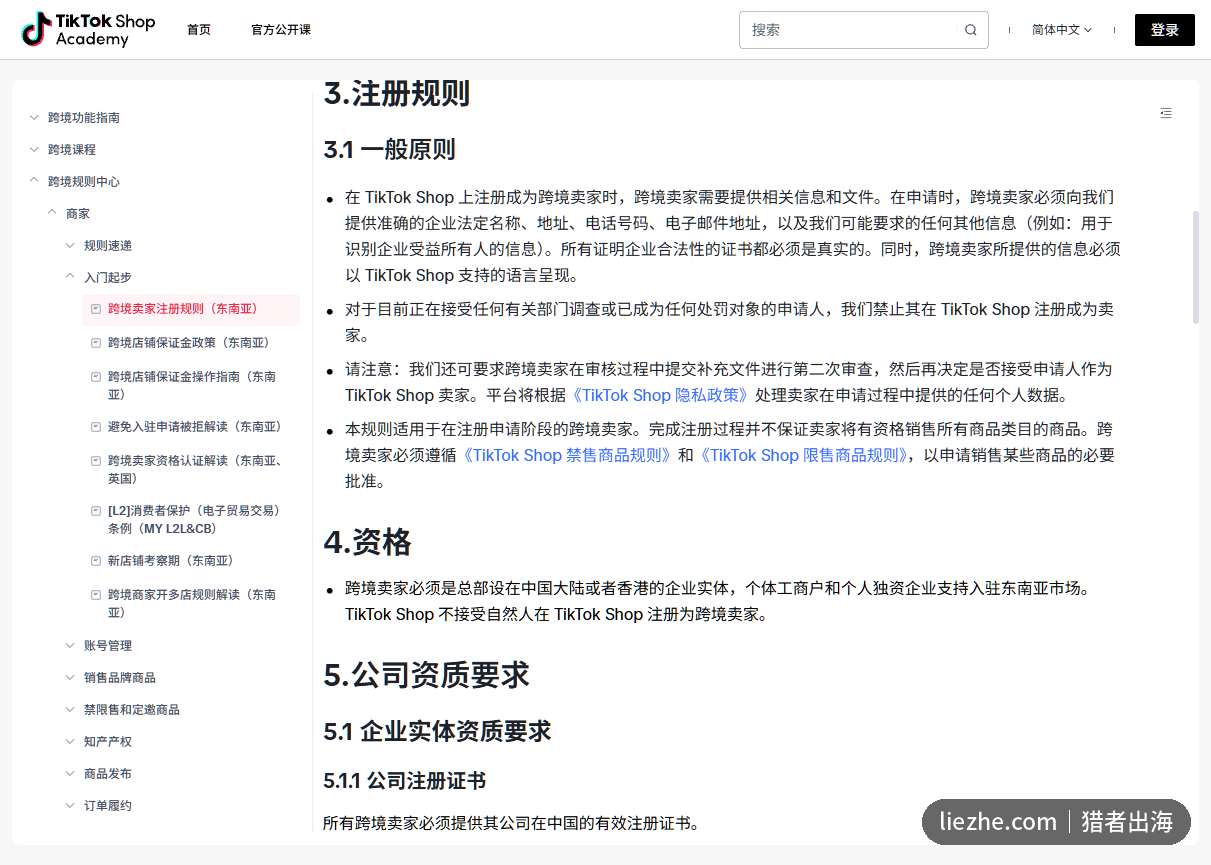The width and height of the screenshot is (1211, 865).
Task: Click the 3.注册规则 heading
Action: (x=397, y=94)
